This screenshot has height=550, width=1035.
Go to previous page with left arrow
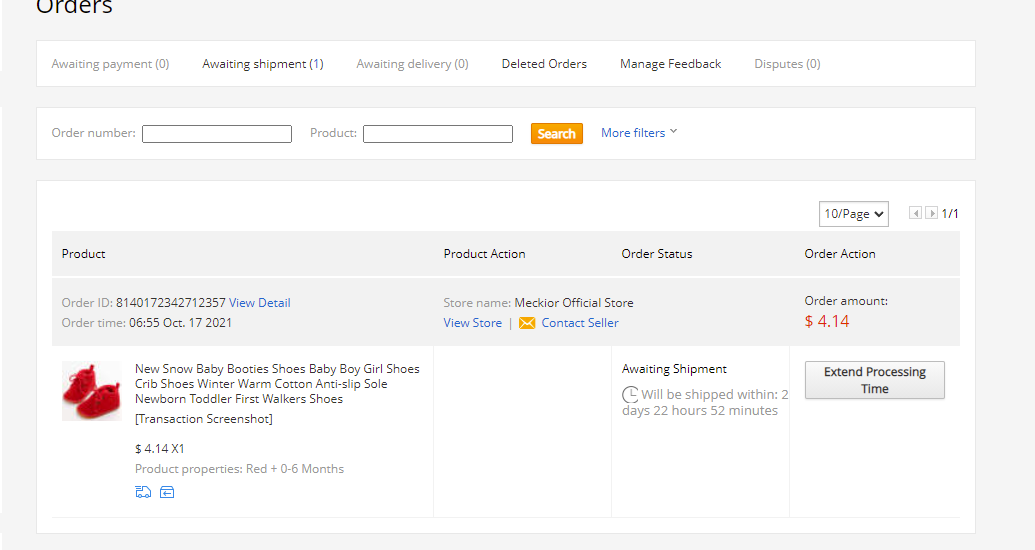915,213
